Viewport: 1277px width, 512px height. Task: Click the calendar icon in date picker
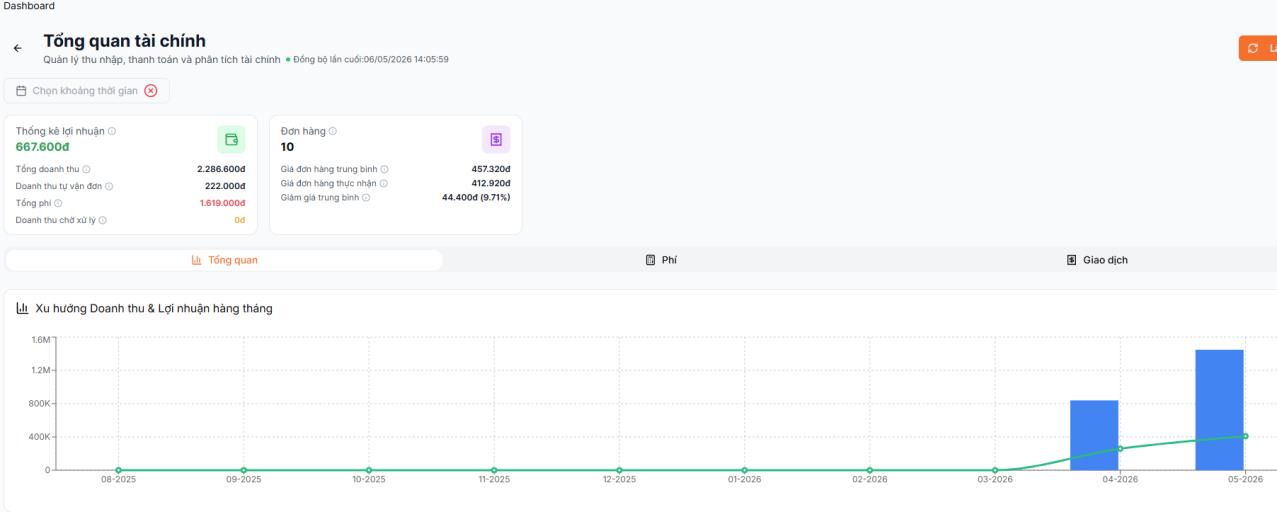point(21,91)
